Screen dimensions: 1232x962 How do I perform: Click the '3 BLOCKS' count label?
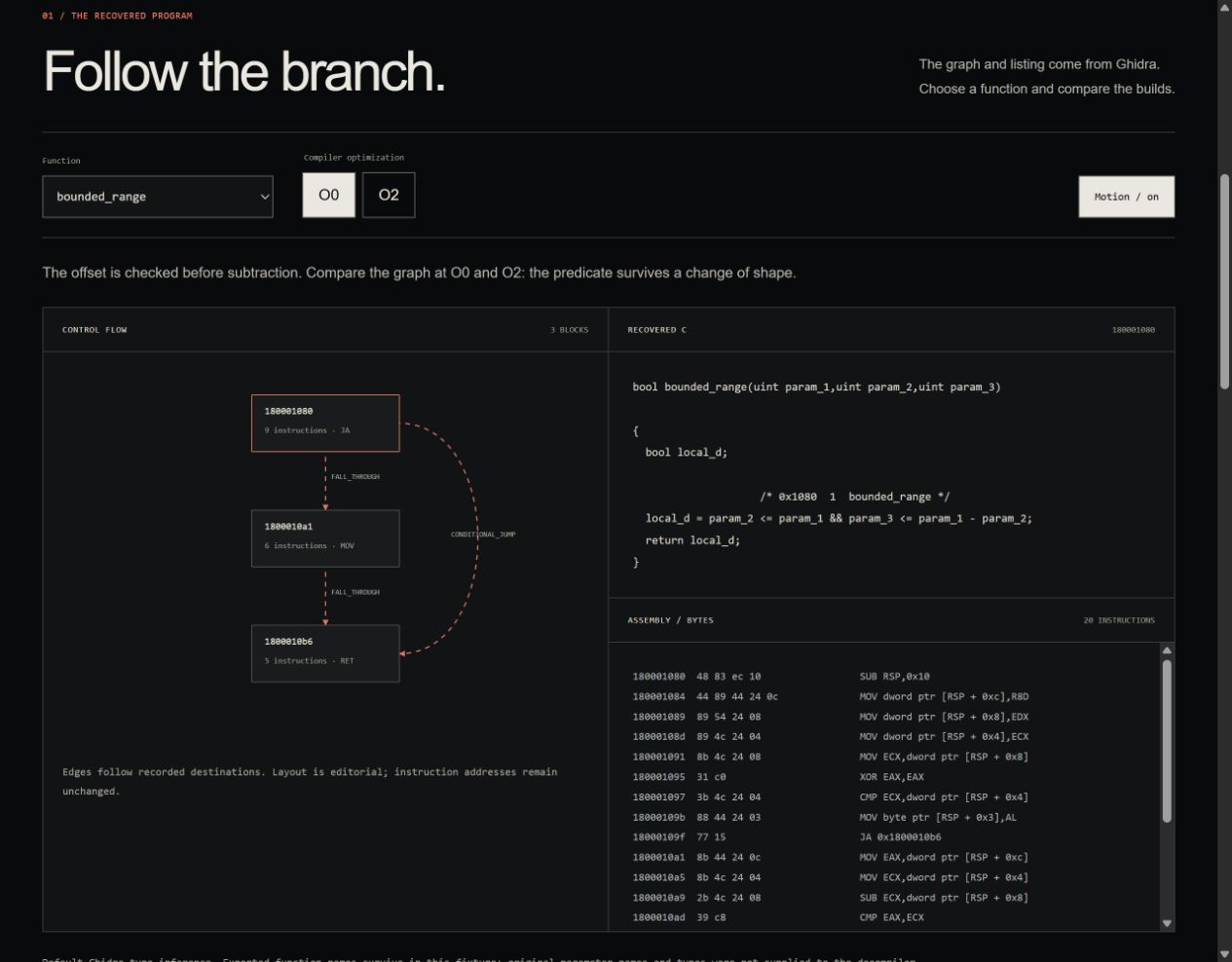569,330
